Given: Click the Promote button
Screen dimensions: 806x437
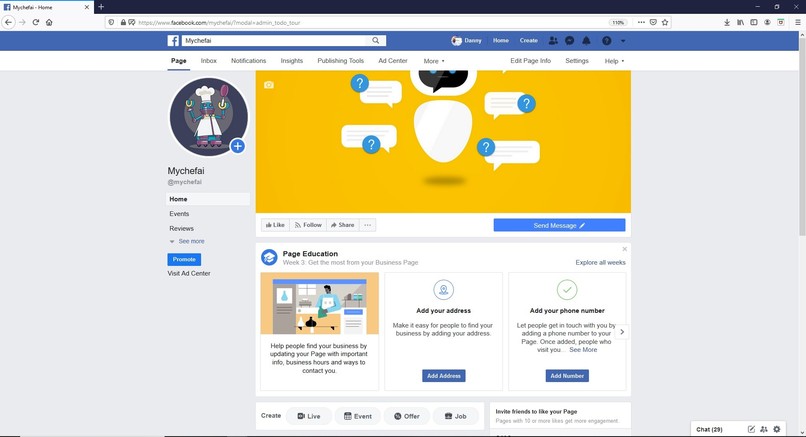Looking at the screenshot, I should (184, 260).
